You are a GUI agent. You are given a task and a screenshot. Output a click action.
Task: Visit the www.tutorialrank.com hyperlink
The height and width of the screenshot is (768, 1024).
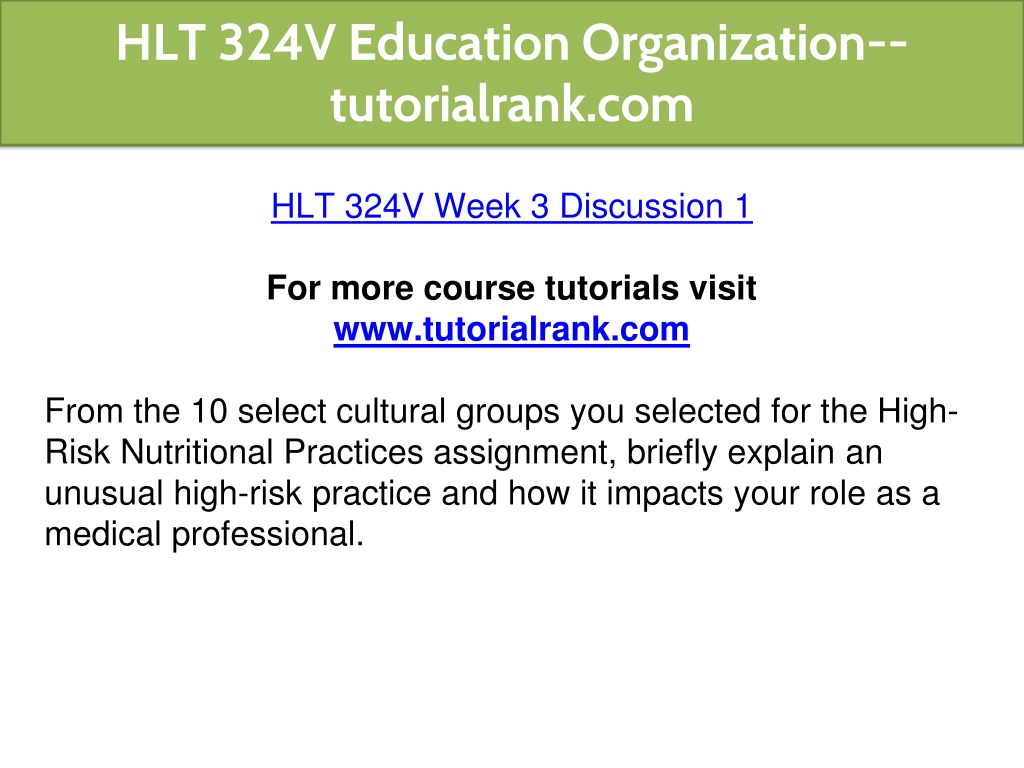coord(511,329)
